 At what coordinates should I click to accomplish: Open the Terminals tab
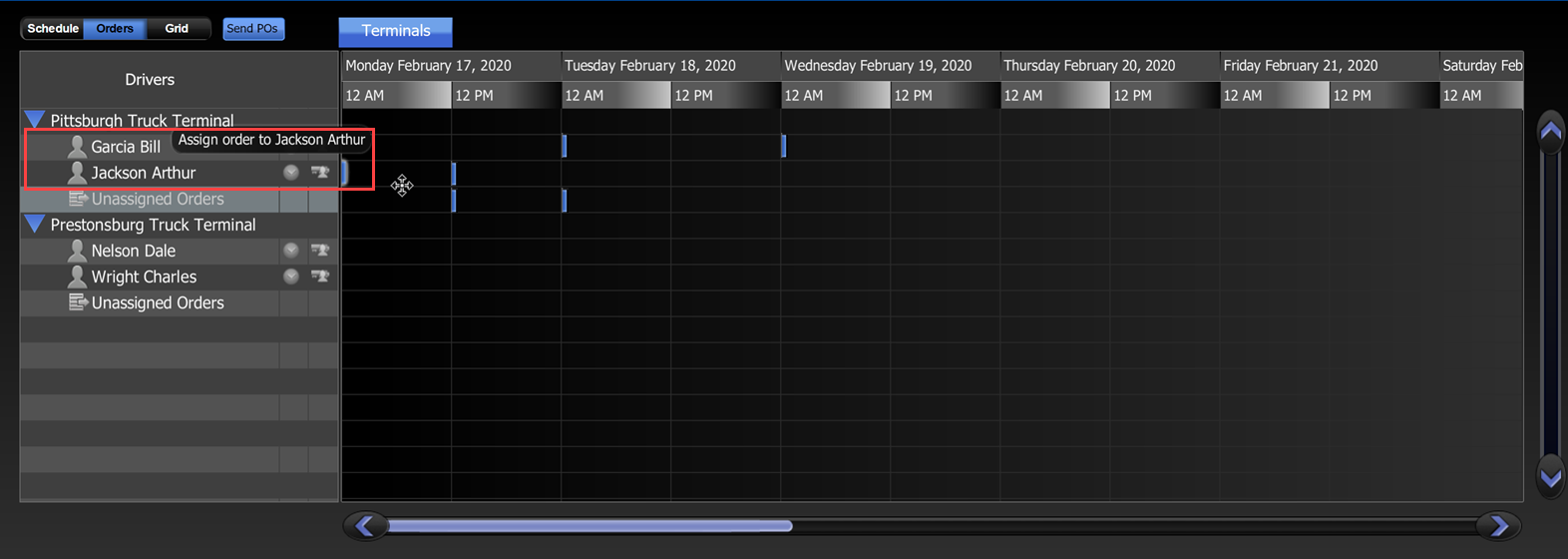pyautogui.click(x=395, y=31)
